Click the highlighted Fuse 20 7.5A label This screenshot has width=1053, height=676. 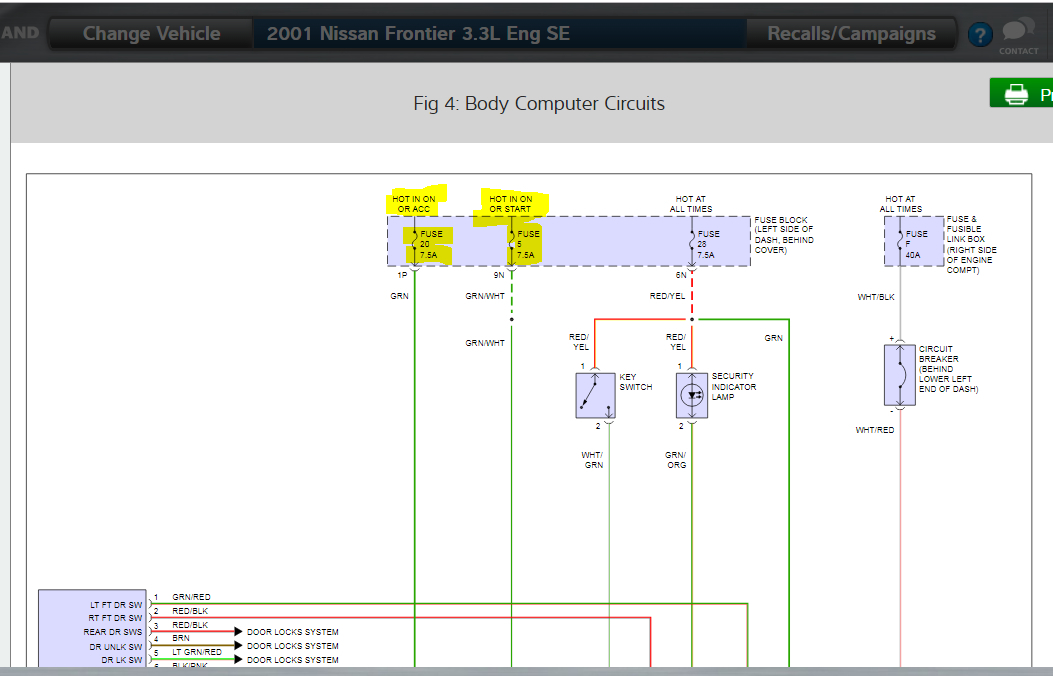pyautogui.click(x=430, y=244)
